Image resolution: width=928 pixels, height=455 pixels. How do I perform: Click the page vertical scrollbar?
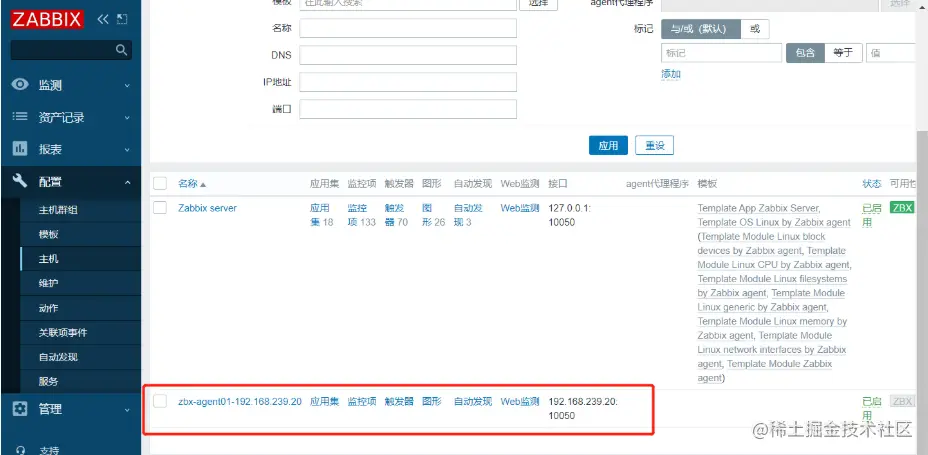(922, 290)
